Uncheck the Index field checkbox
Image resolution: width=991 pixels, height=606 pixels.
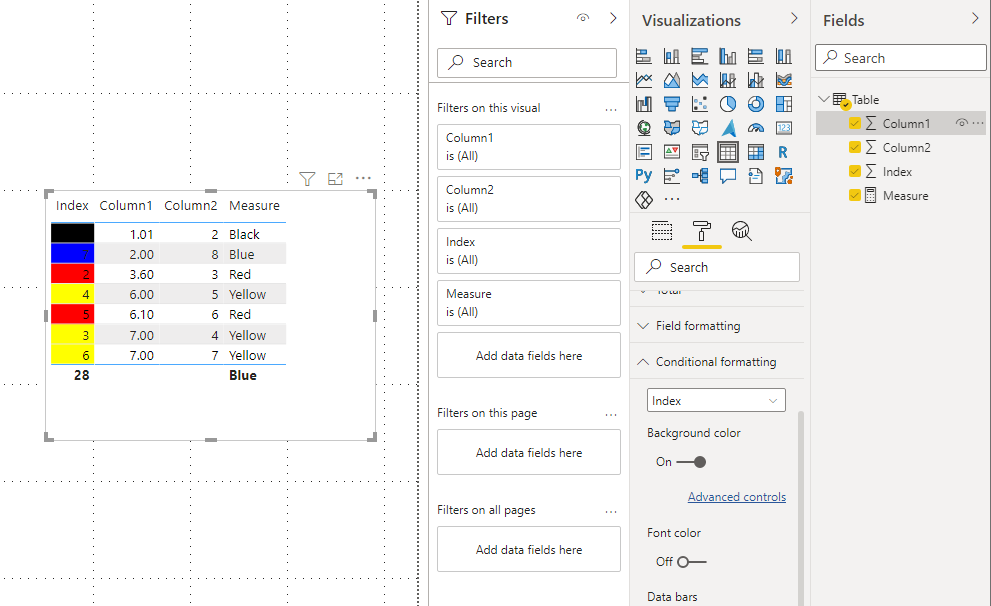point(854,171)
